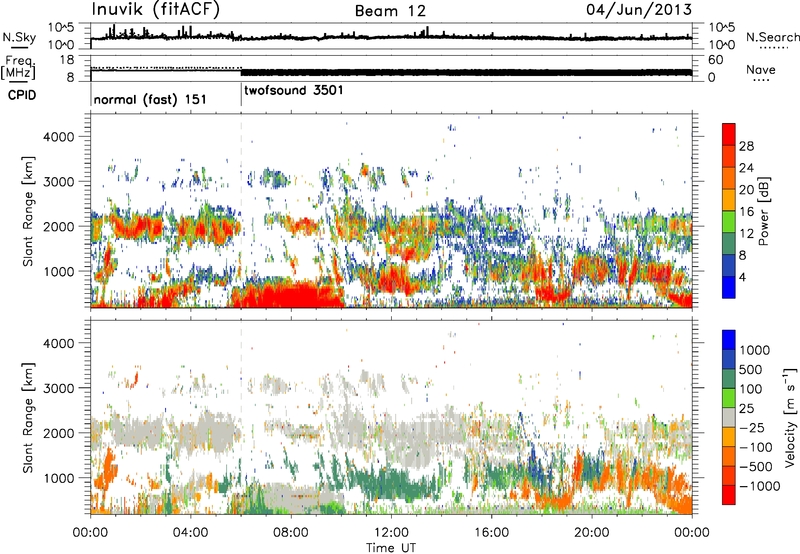Click the 'Inuvik (fitACF)' title text
This screenshot has width=800, height=554.
(156, 10)
